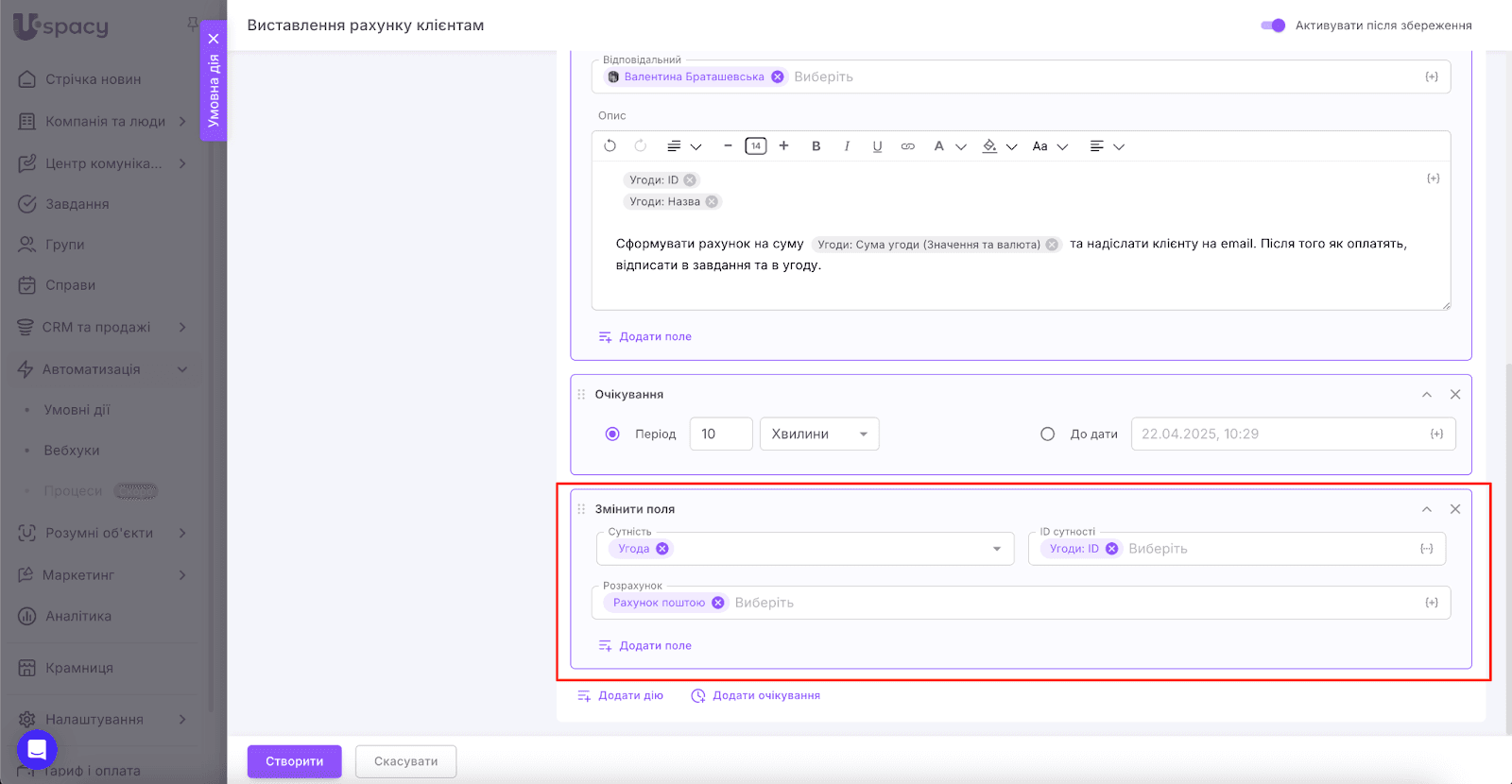This screenshot has height=784, width=1512.
Task: Apply italic formatting in editor toolbar
Action: [847, 146]
